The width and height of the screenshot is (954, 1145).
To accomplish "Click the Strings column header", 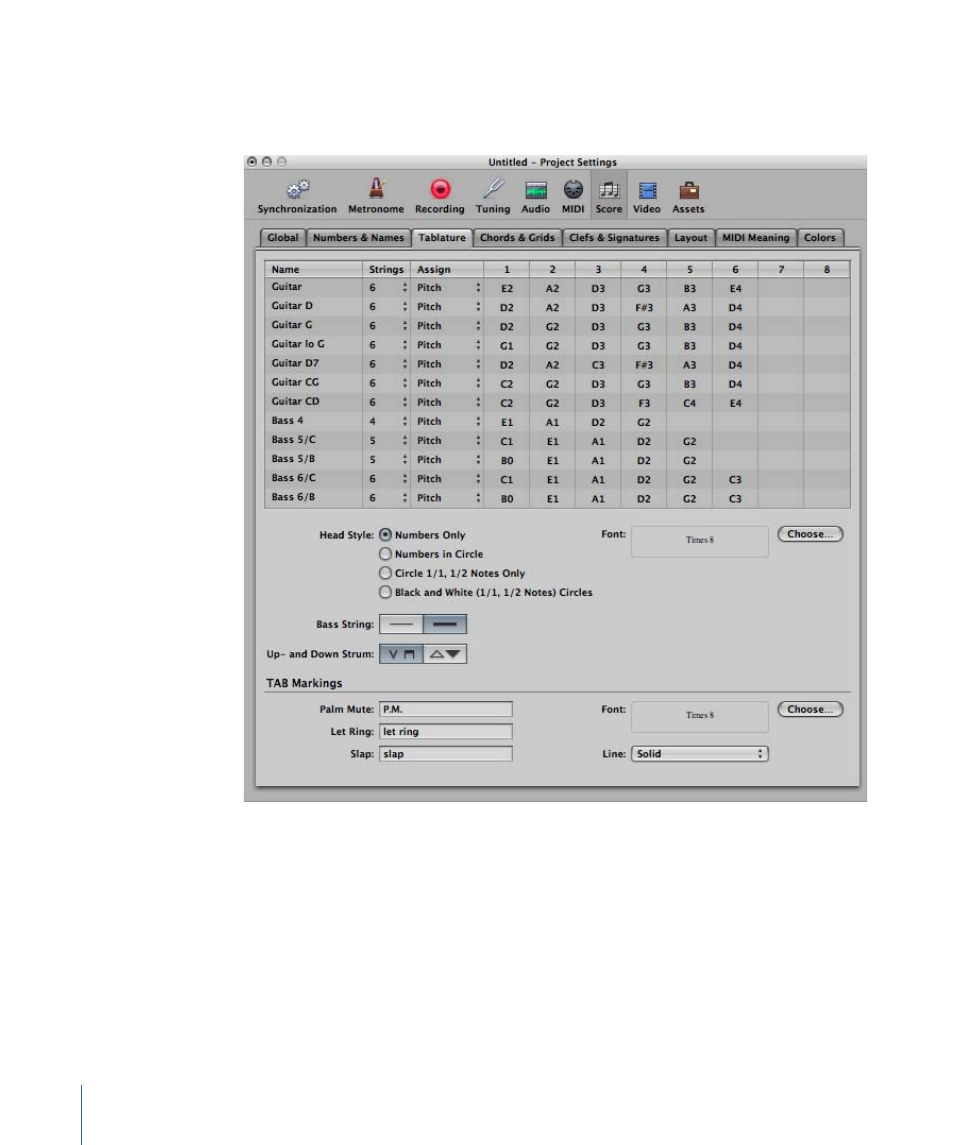I will [386, 269].
